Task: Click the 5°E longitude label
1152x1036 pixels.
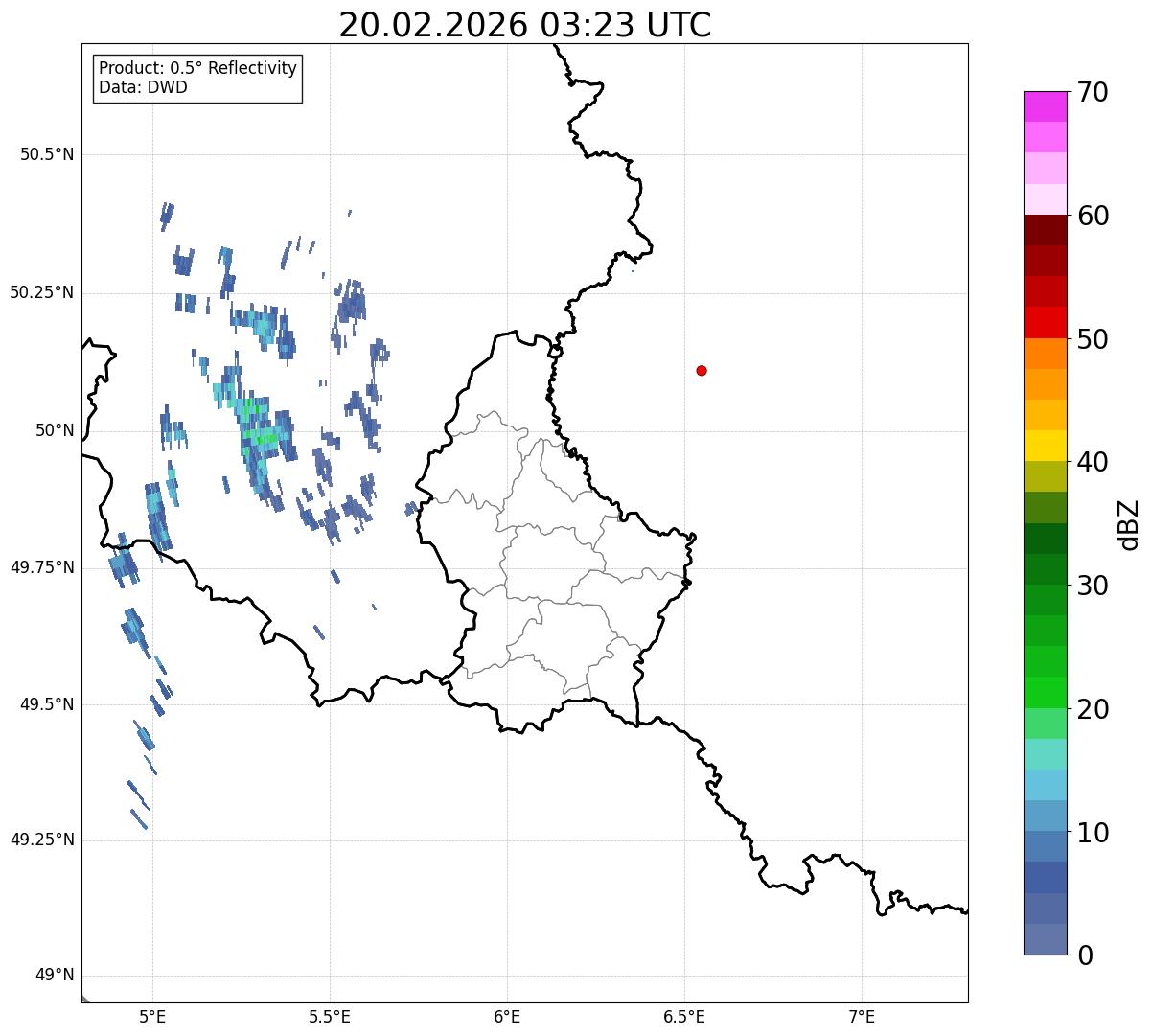Action: click(x=152, y=1016)
